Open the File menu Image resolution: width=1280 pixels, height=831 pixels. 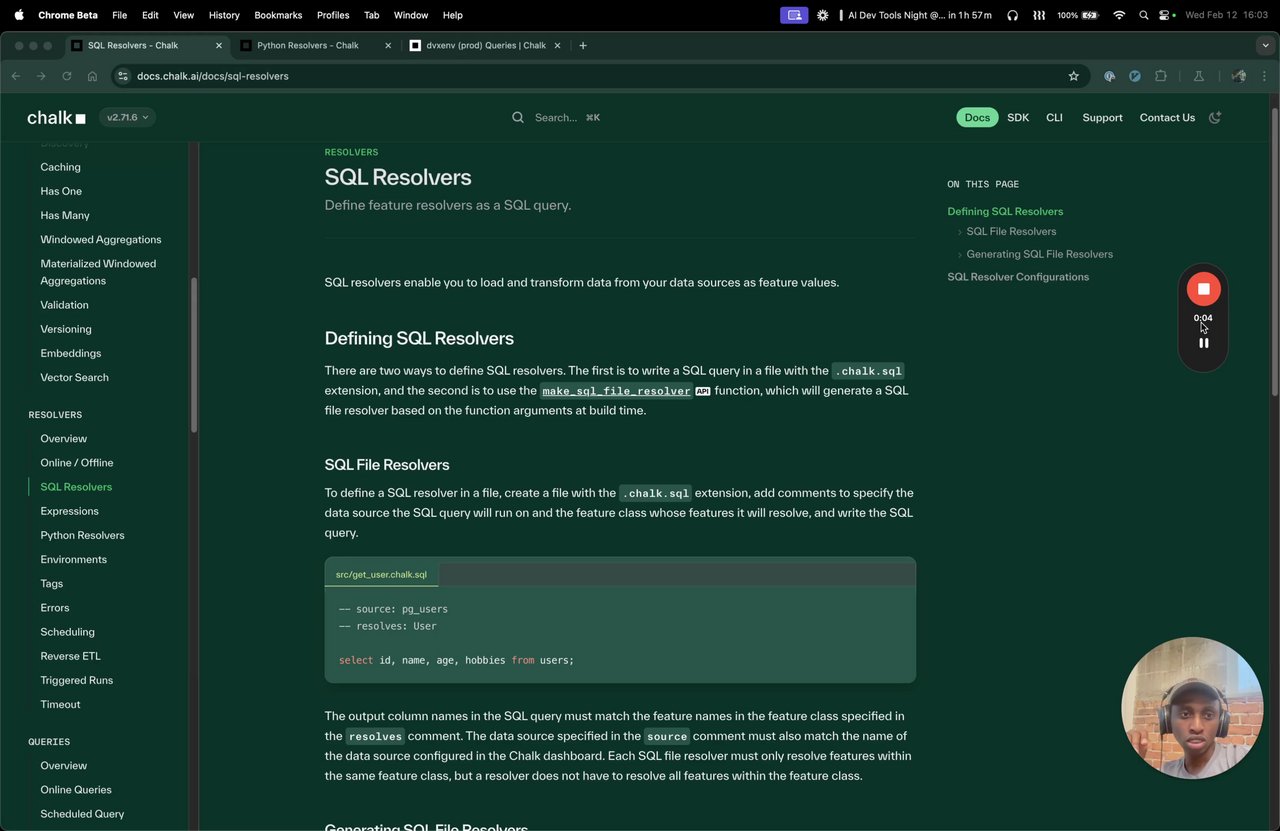click(x=119, y=15)
